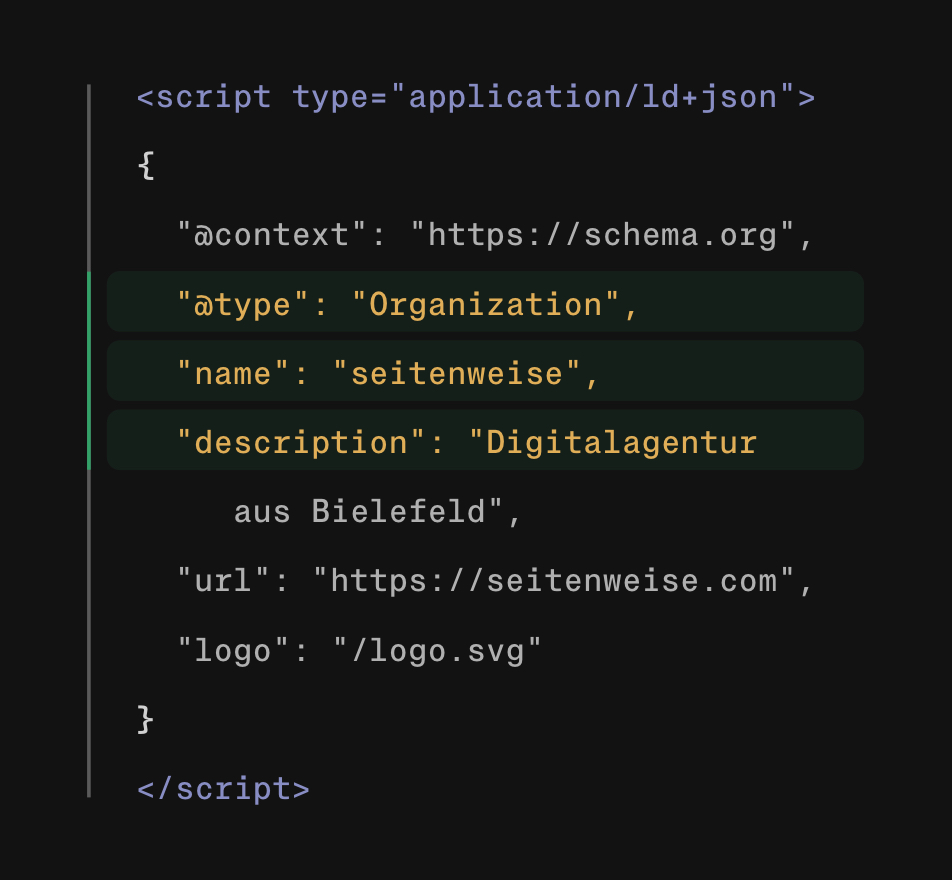Click the closing </script> tag line
952x880 pixels.
[x=223, y=790]
